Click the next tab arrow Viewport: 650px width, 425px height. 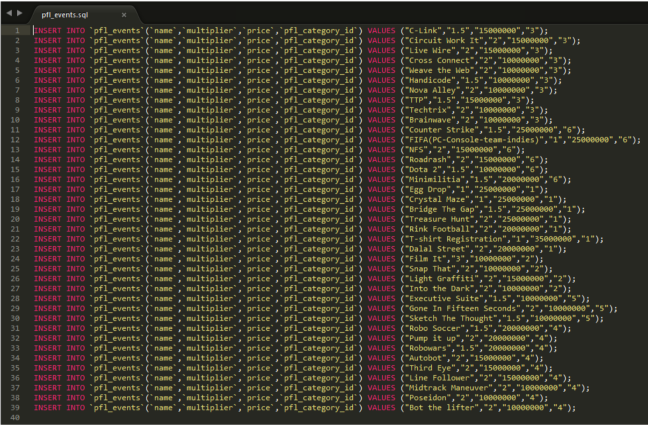click(18, 15)
